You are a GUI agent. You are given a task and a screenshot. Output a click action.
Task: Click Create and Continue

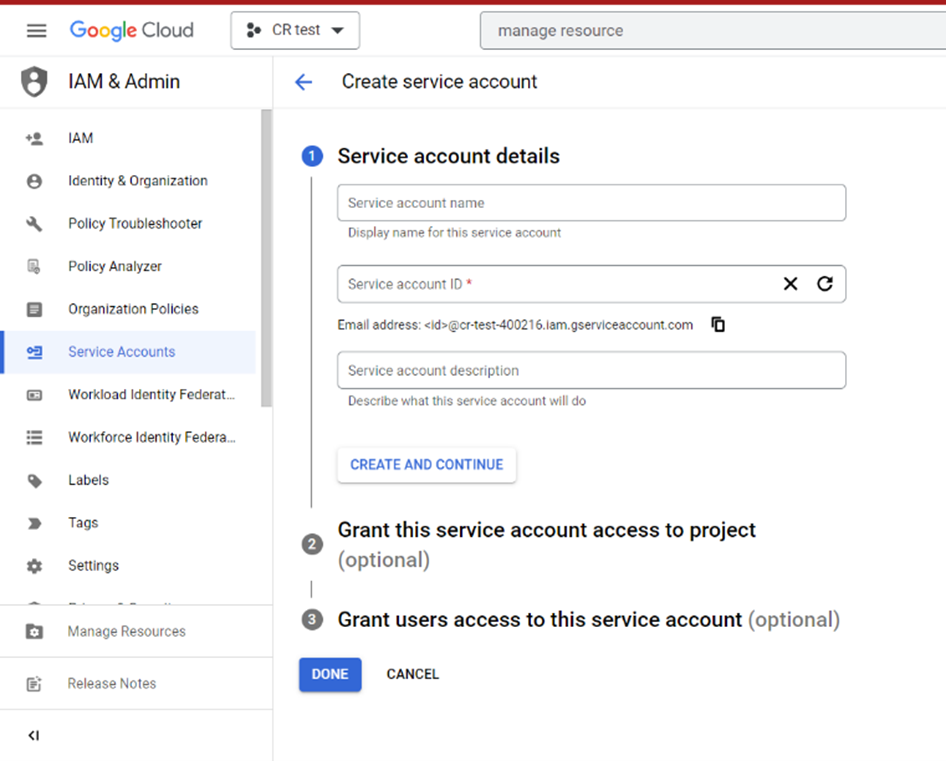point(427,465)
